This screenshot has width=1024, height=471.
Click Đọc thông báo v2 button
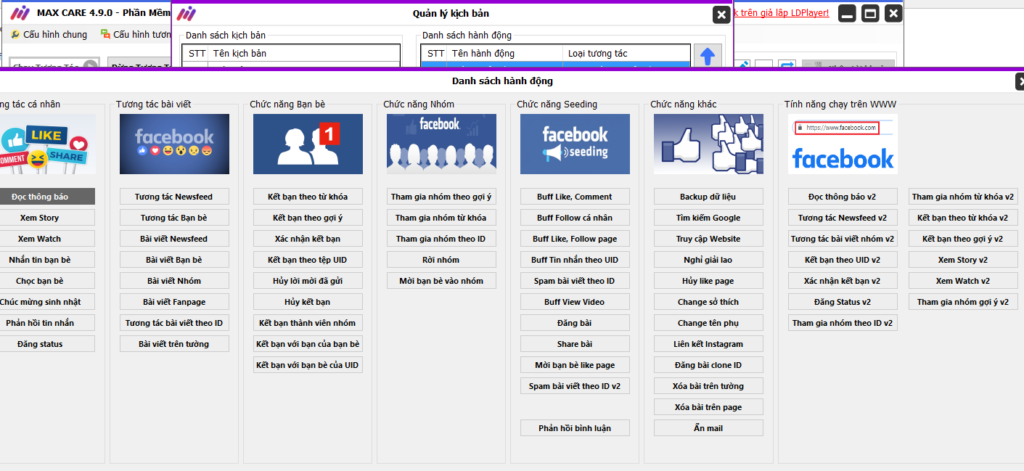[x=842, y=196]
